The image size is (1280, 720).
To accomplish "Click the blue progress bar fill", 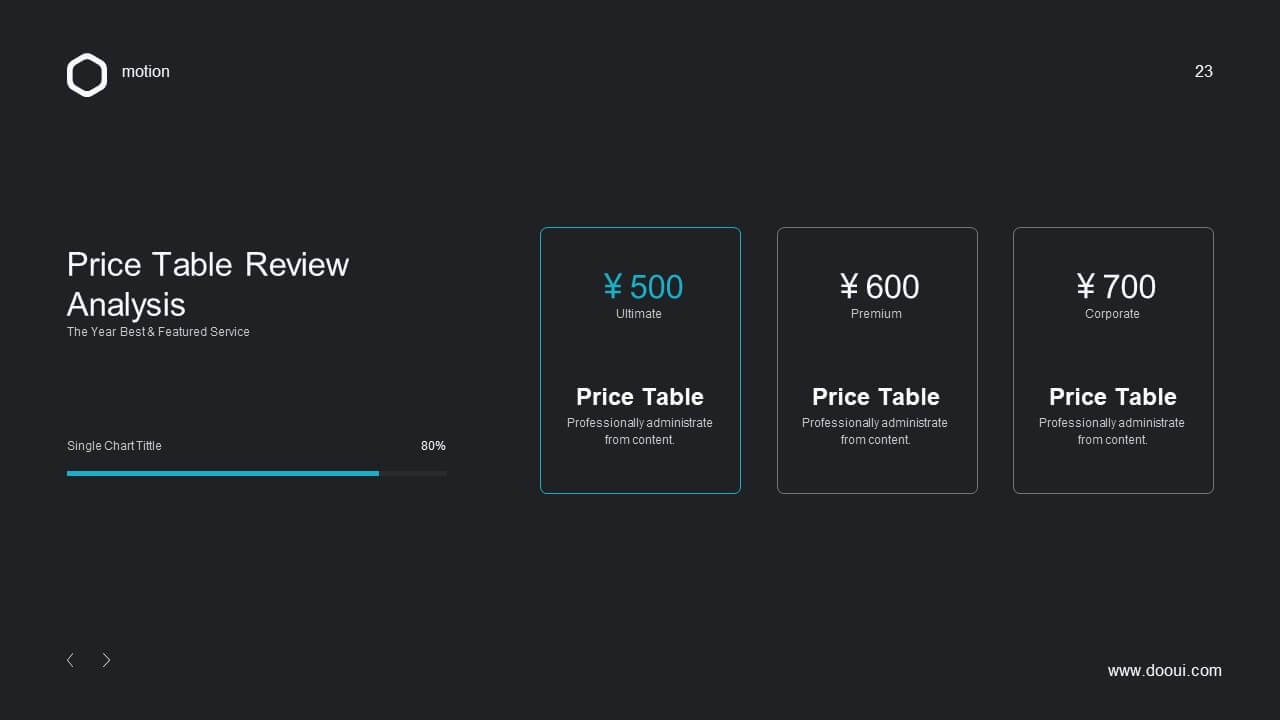I will pyautogui.click(x=223, y=473).
